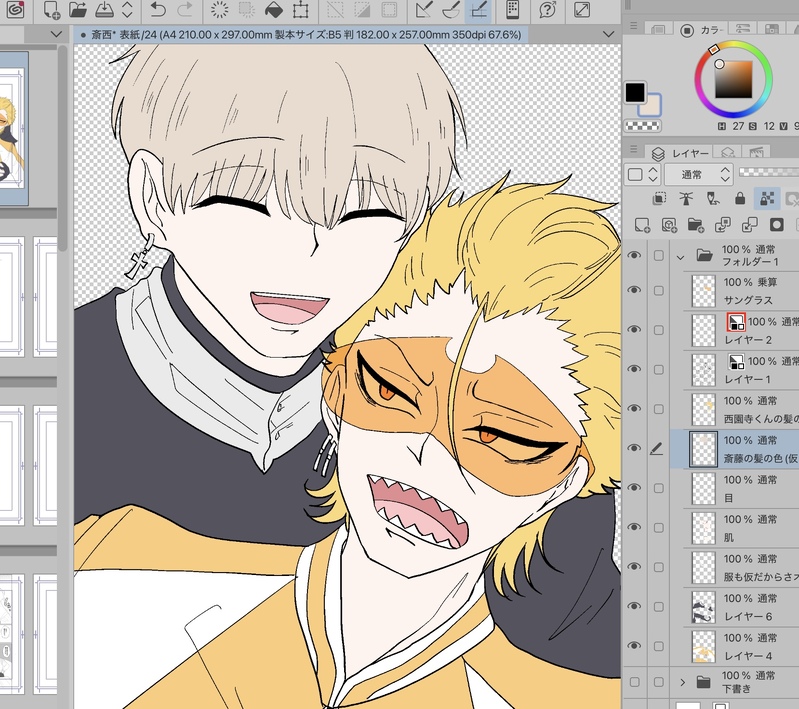Redo the undone action
The image size is (799, 709).
185,10
